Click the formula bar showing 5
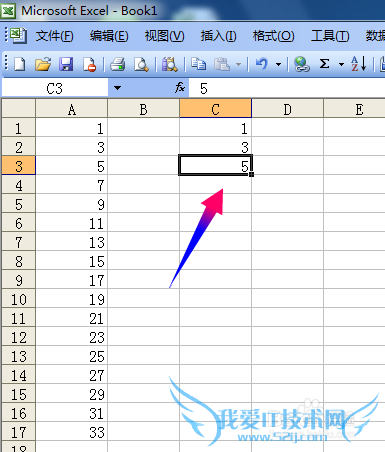The height and width of the screenshot is (452, 385). click(287, 88)
